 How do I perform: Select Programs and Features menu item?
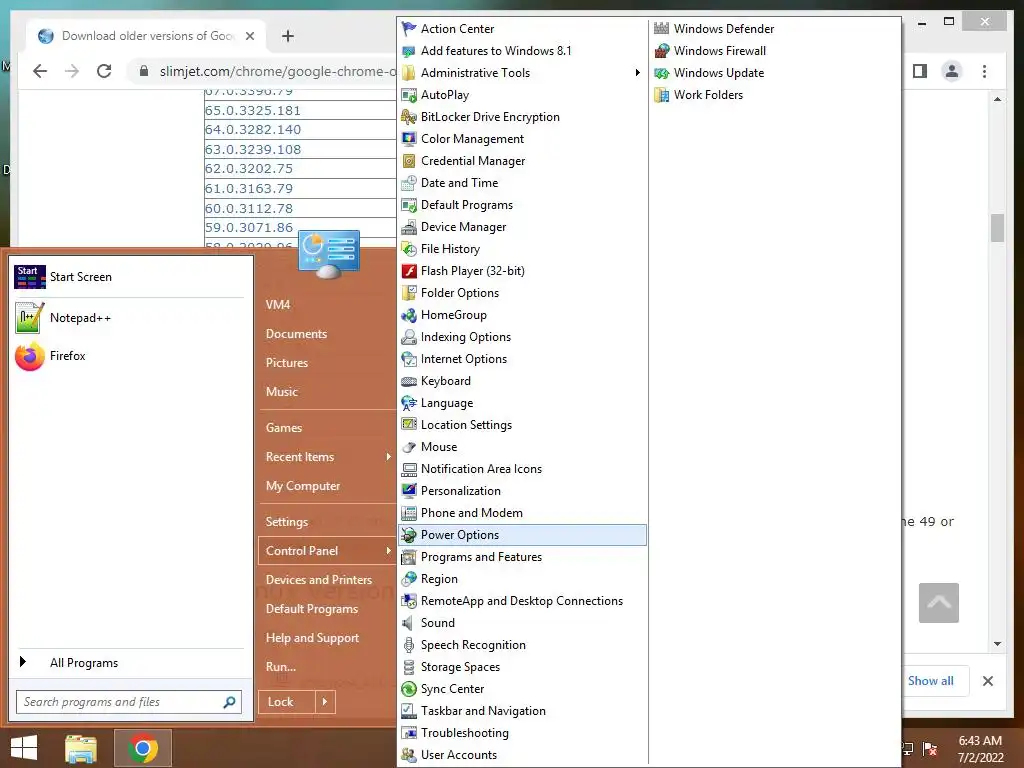pos(522,557)
